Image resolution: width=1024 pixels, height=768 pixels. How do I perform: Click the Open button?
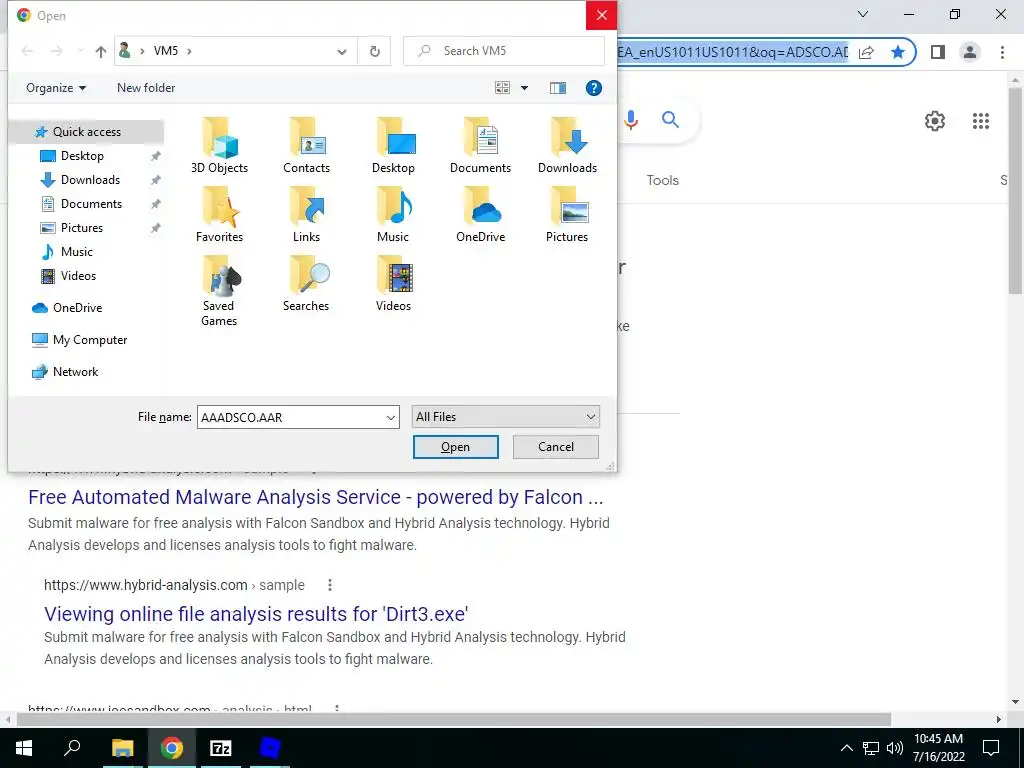455,447
